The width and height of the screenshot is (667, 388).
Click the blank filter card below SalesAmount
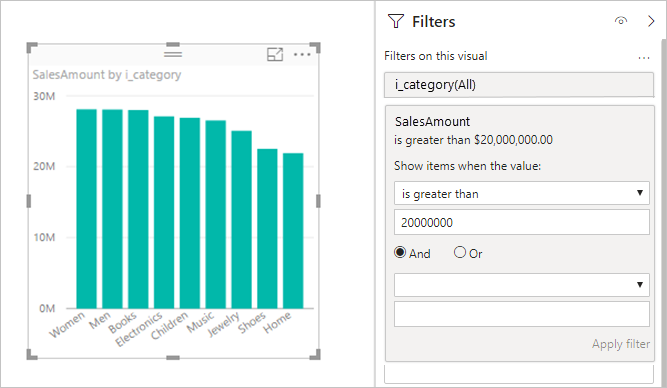click(x=519, y=374)
